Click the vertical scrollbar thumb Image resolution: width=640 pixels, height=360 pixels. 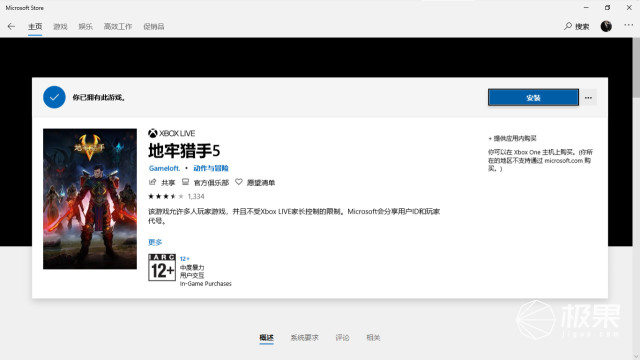[636, 67]
